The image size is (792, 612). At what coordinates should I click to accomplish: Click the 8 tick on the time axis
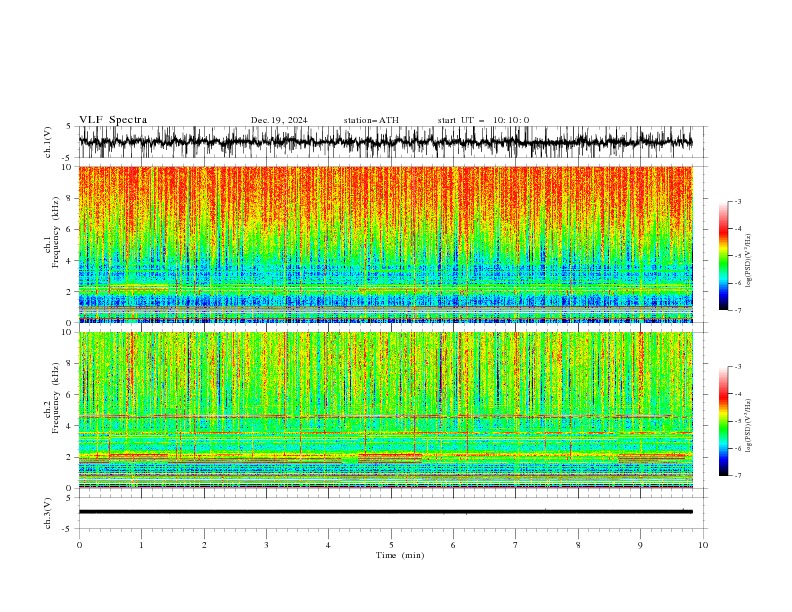click(x=578, y=545)
